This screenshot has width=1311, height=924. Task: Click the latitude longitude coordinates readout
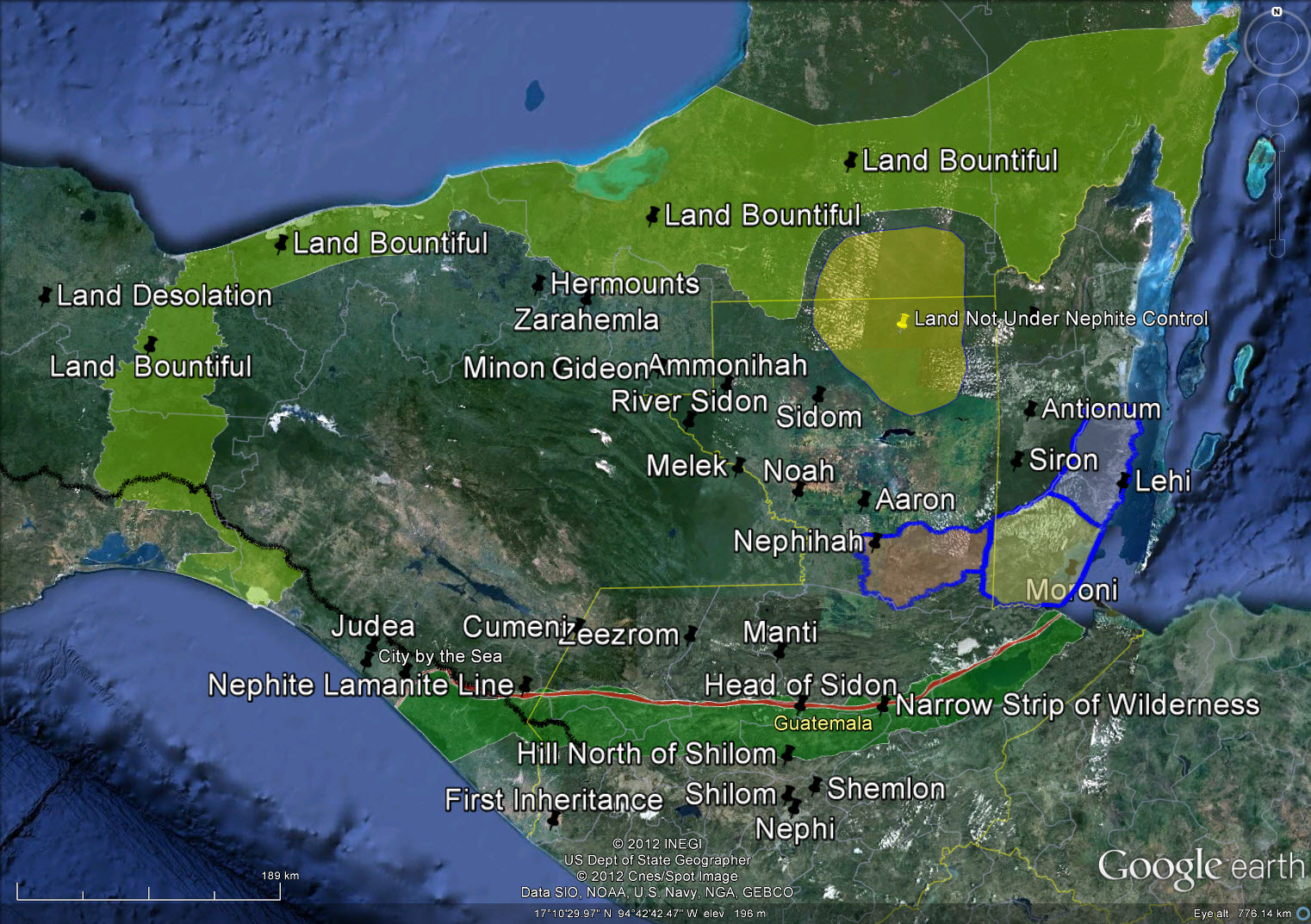(616, 914)
